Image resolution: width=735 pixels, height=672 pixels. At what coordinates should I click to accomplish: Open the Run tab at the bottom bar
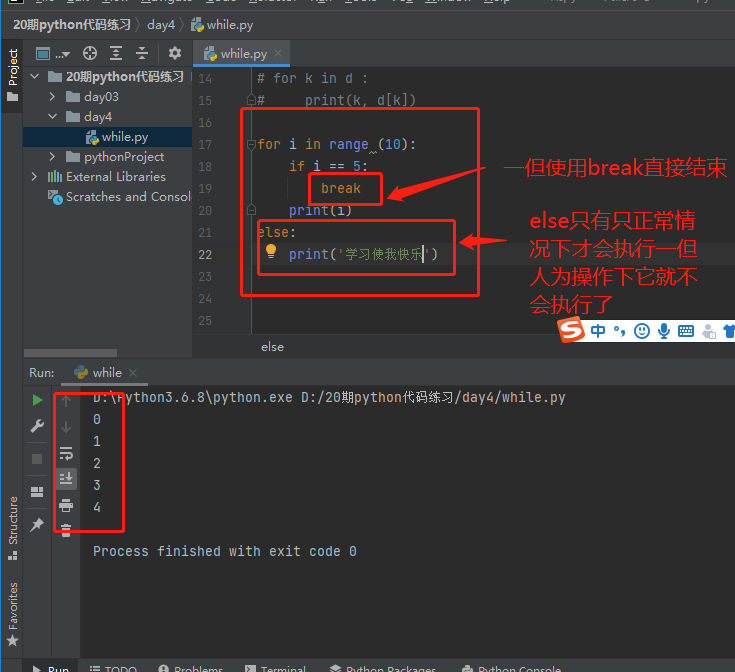coord(50,668)
